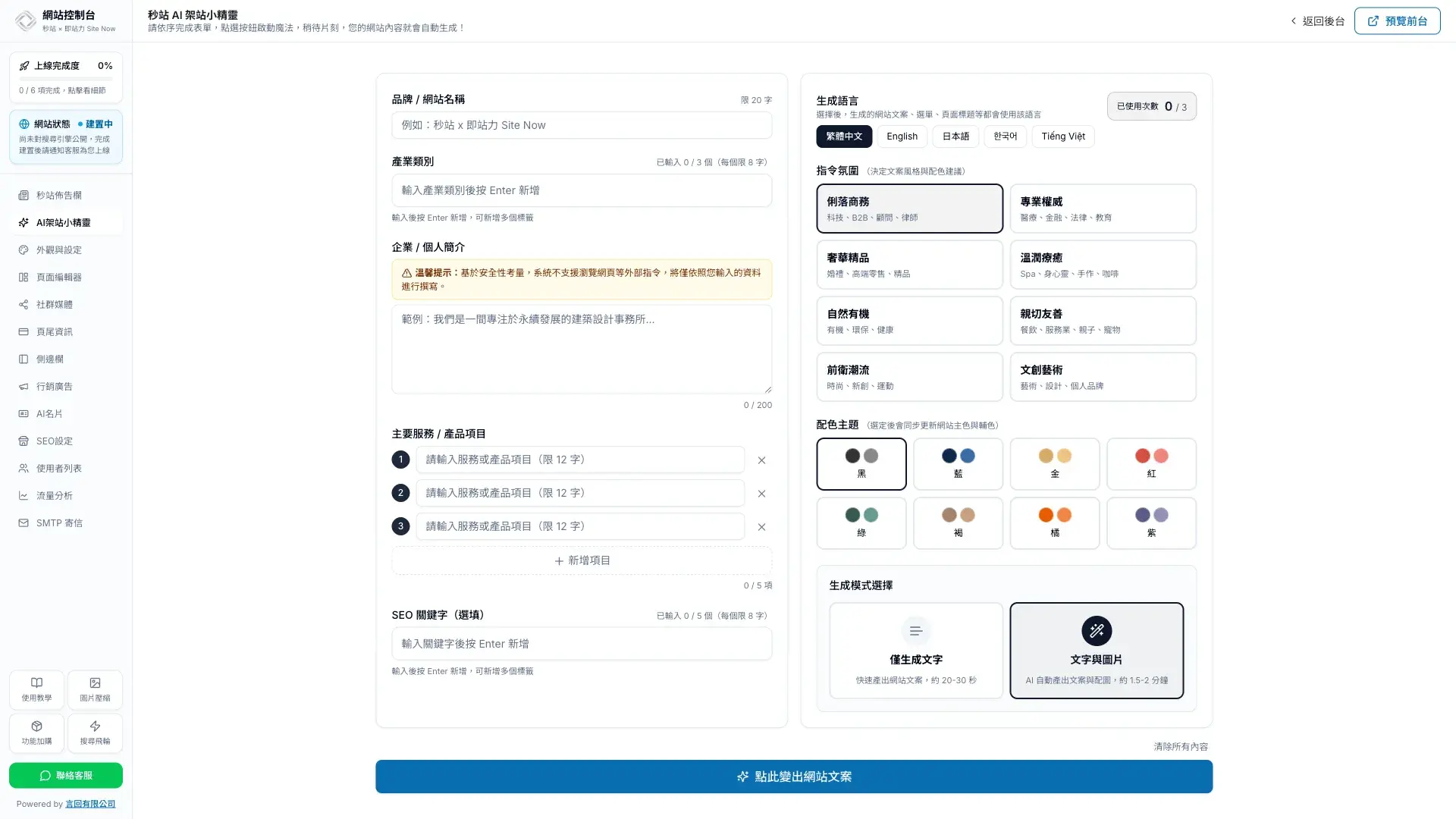Open AI名片 sidebar entry
This screenshot has width=1456, height=819.
[66, 414]
